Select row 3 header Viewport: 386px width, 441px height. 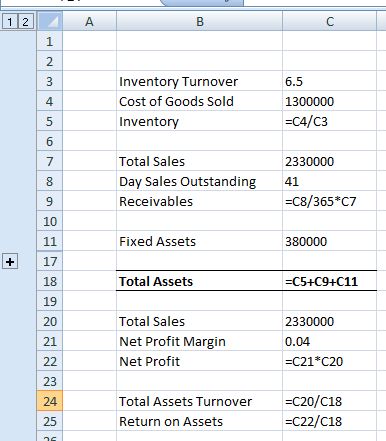tap(50, 81)
